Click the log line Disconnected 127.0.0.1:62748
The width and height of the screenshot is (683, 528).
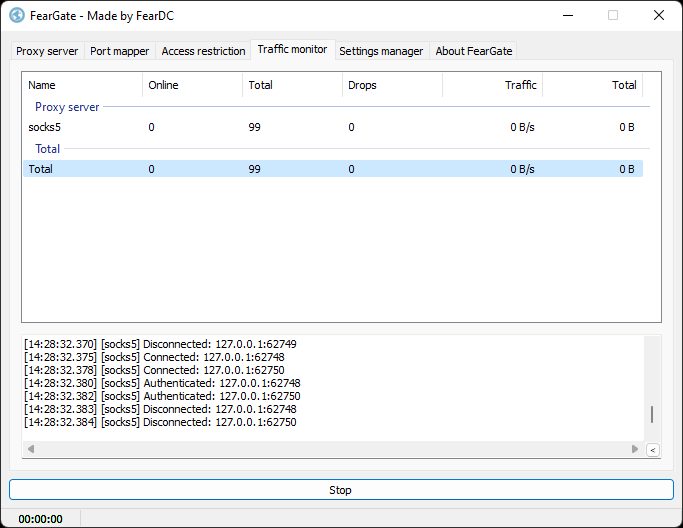pos(160,410)
